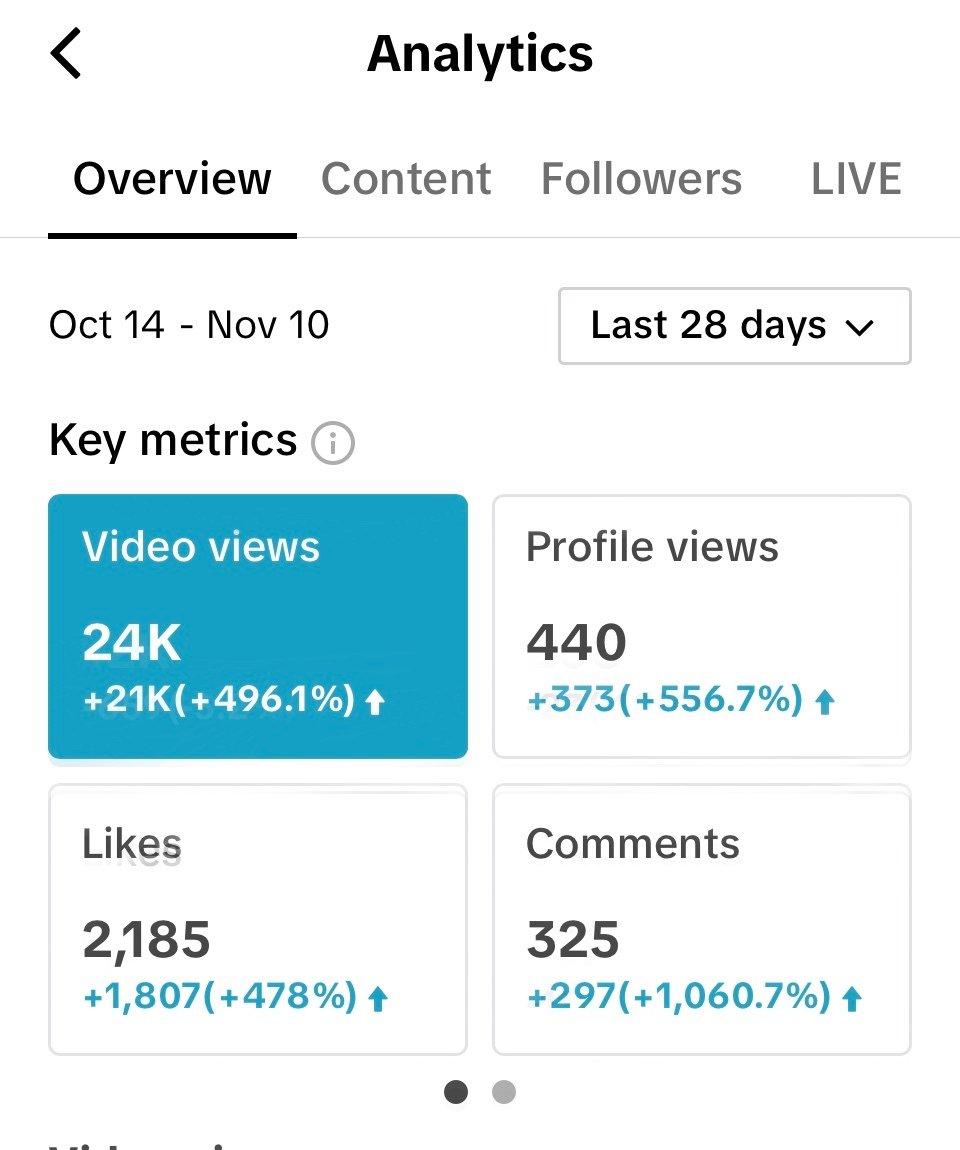Open the Key metrics info icon
960x1150 pixels.
coord(334,441)
